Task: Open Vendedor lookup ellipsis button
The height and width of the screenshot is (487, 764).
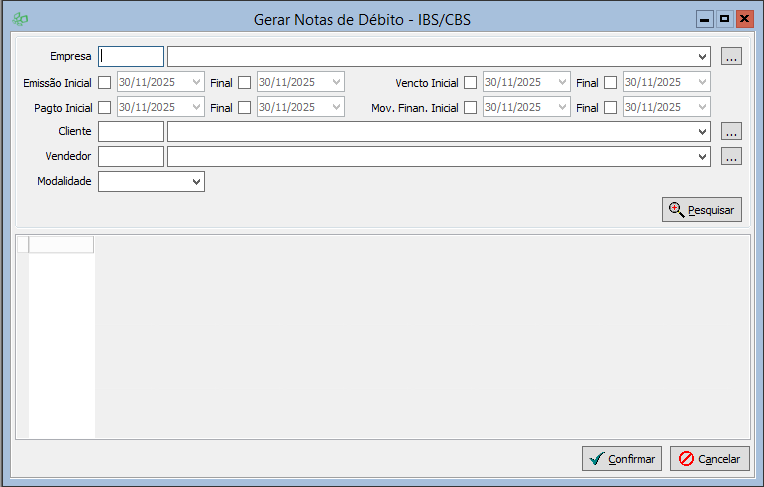Action: (x=731, y=157)
